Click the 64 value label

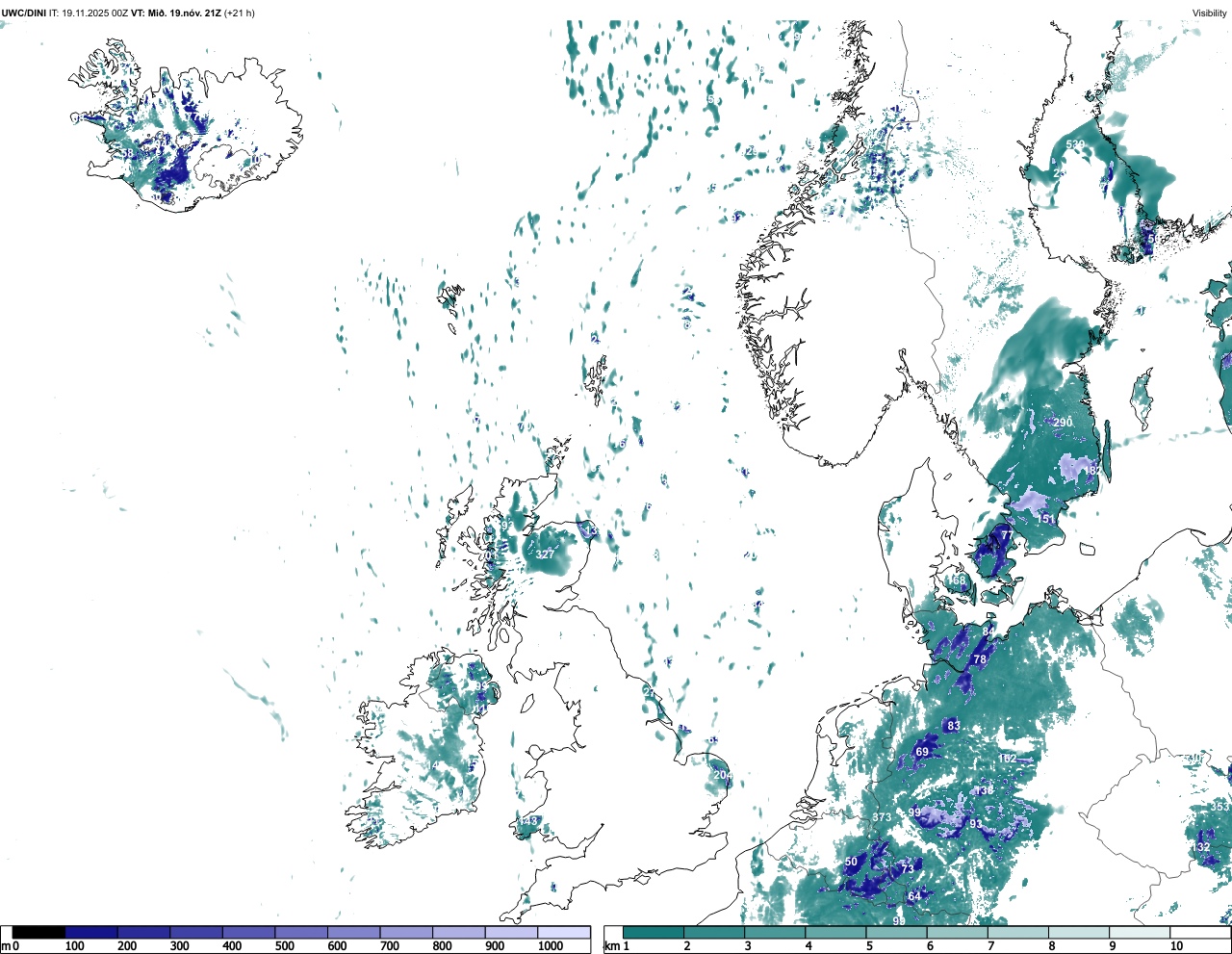coord(914,896)
